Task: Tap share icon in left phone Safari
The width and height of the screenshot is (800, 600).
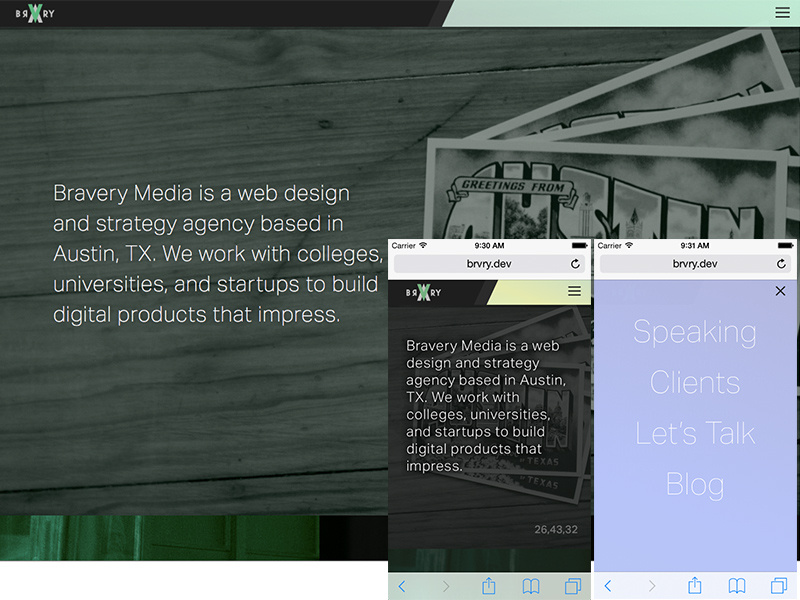Action: (489, 585)
